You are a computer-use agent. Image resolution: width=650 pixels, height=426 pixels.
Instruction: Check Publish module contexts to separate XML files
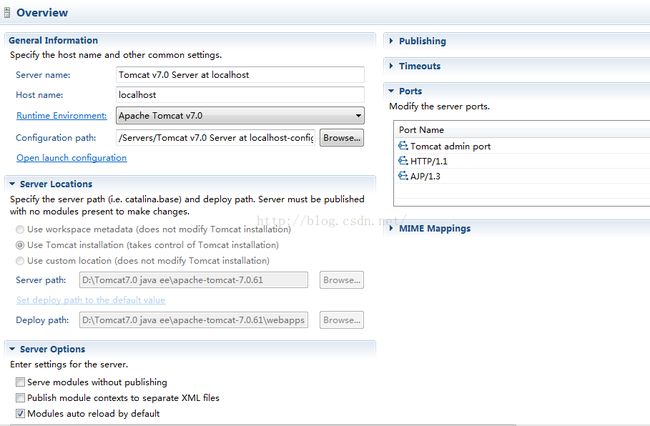20,397
